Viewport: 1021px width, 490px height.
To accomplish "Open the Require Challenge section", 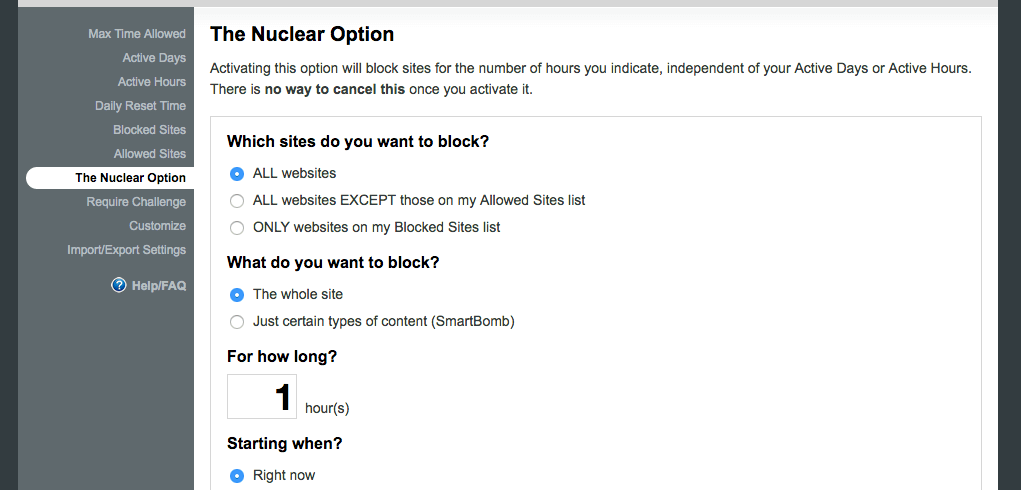I will pos(135,202).
